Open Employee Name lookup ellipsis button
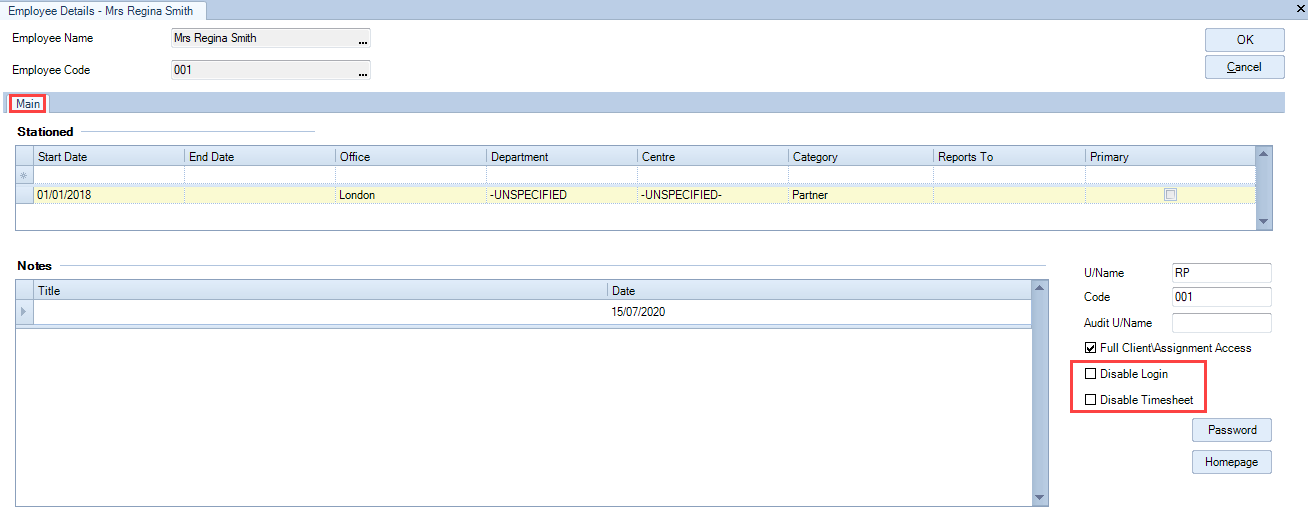The image size is (1308, 515). 363,40
